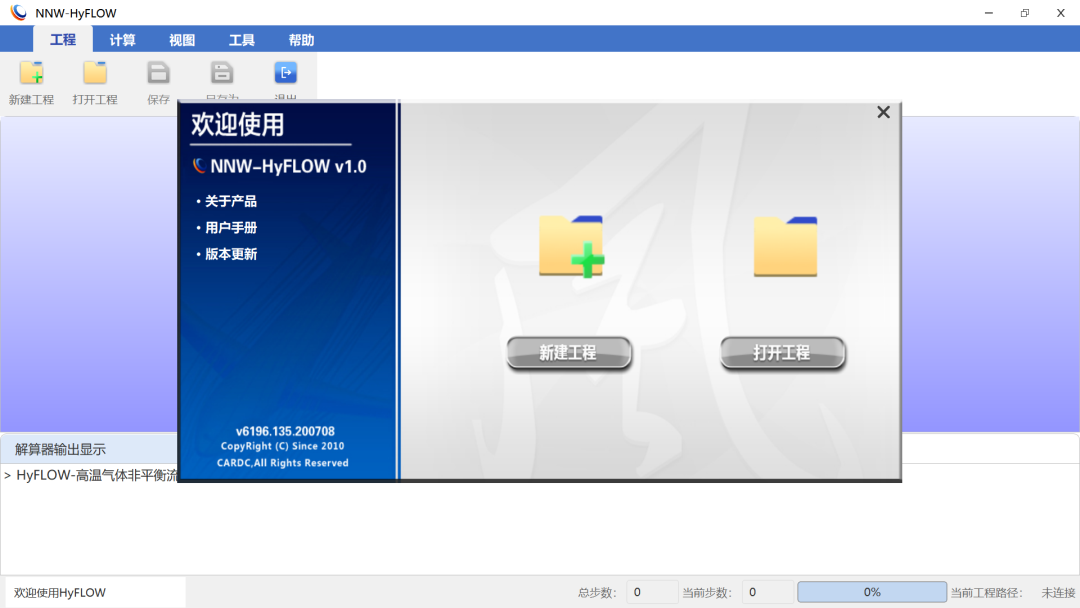Open the 计算 tab
Screen dimensions: 1080x608
point(123,40)
